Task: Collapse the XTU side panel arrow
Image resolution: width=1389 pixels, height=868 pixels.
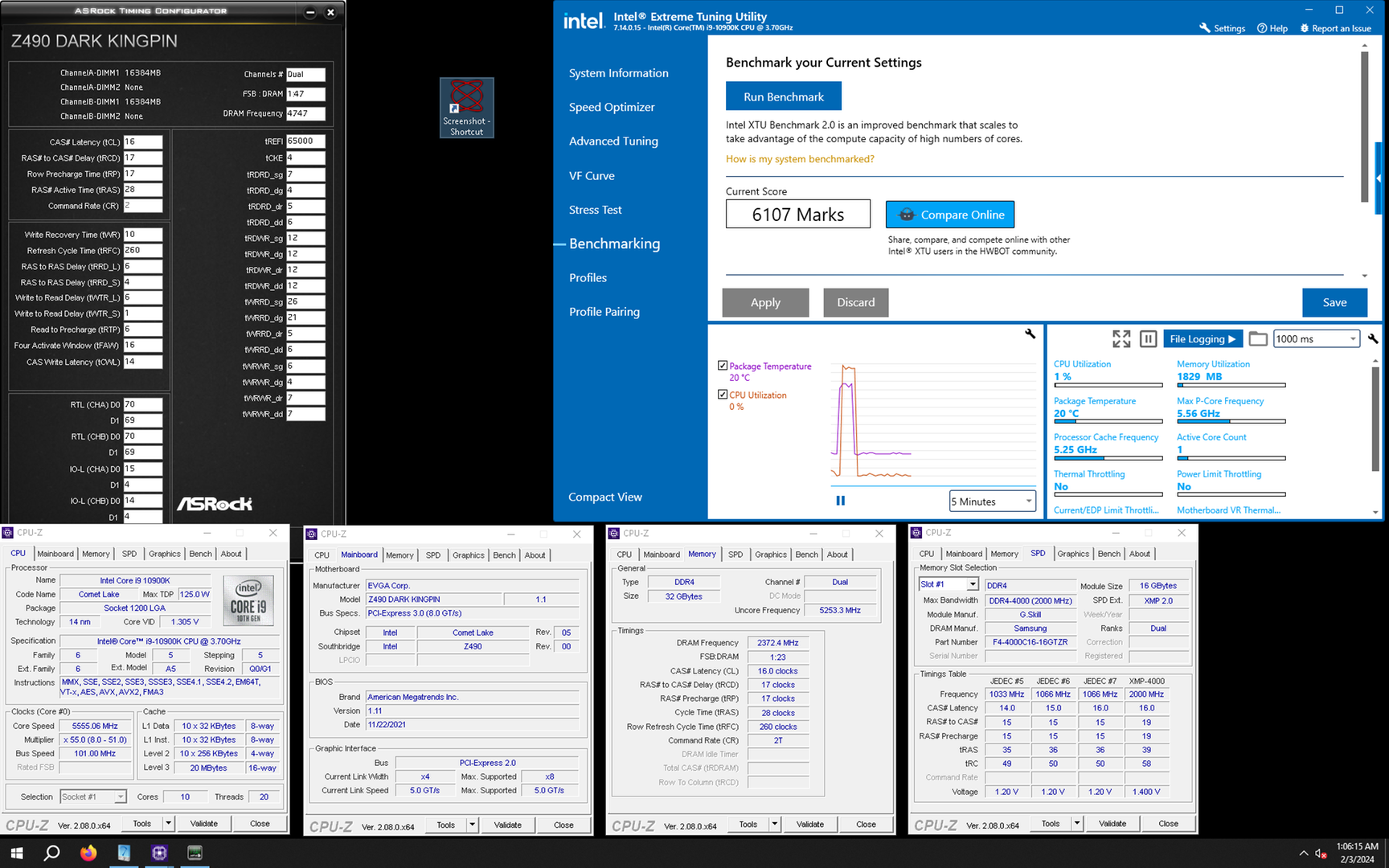Action: (1379, 178)
